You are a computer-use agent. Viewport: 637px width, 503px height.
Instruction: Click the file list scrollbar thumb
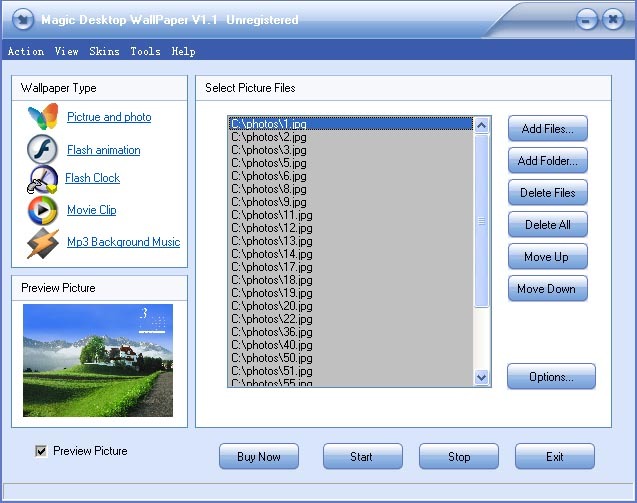(x=481, y=221)
